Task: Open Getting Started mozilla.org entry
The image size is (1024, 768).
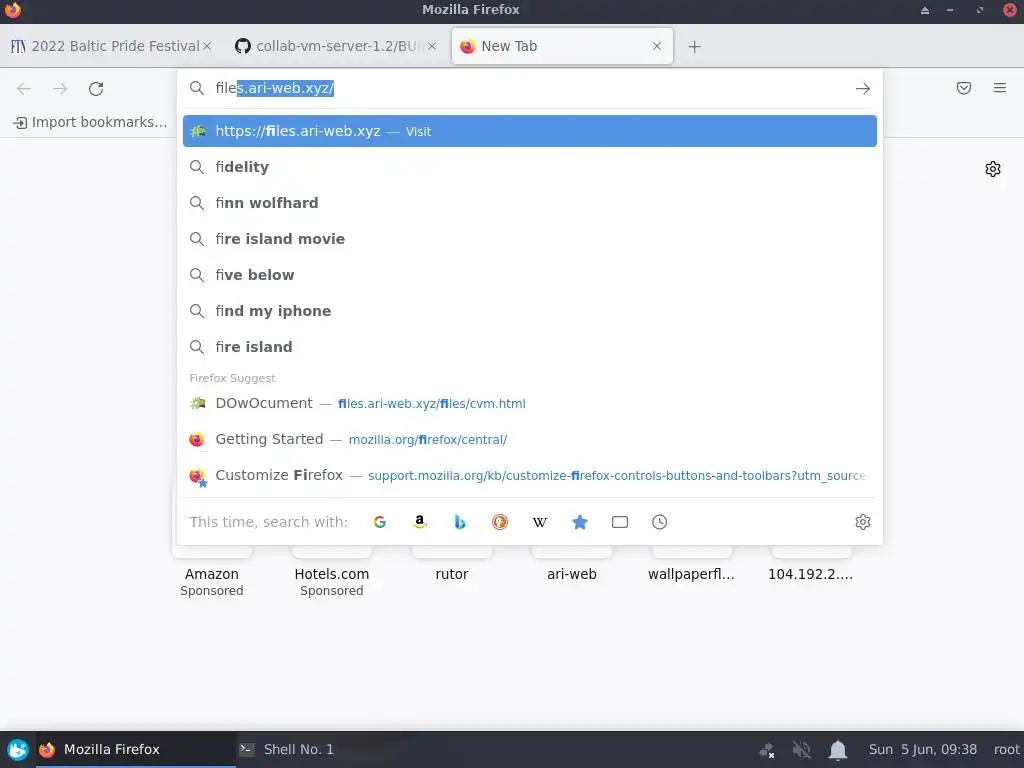Action: click(530, 440)
